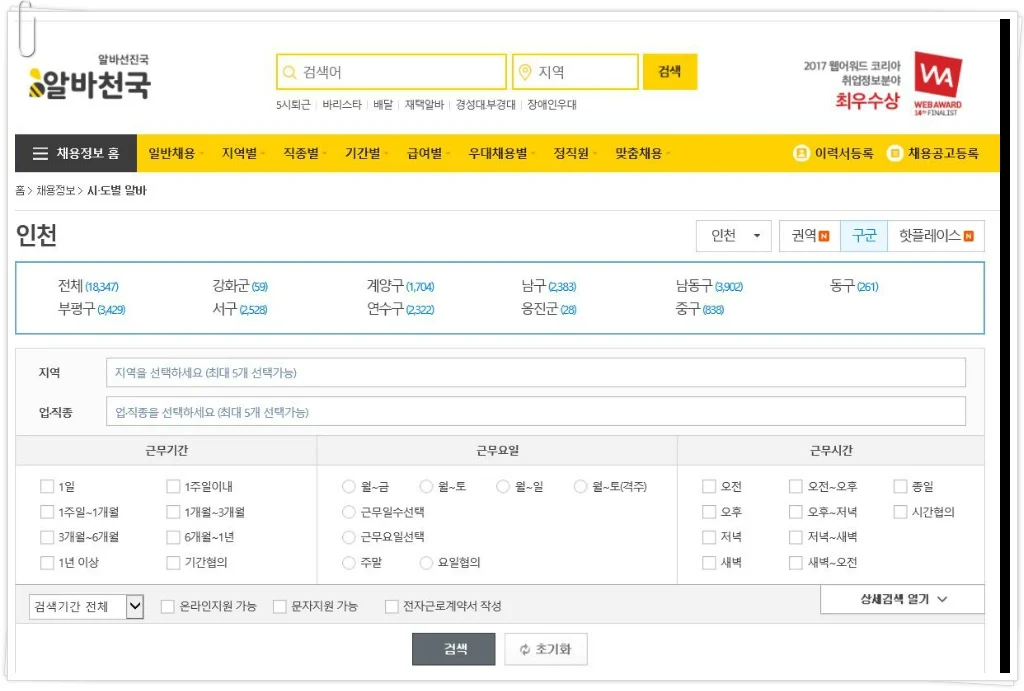The image size is (1024, 691).
Task: Click the hamburger icon beside 채용정보 홈
Action: click(x=40, y=153)
